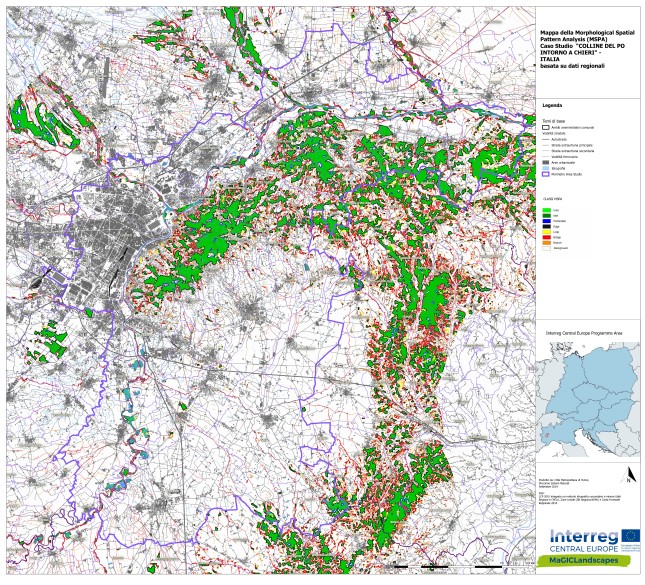The width and height of the screenshot is (645, 585).
Task: Click the 'Autostrada' legend label
Action: (559, 139)
